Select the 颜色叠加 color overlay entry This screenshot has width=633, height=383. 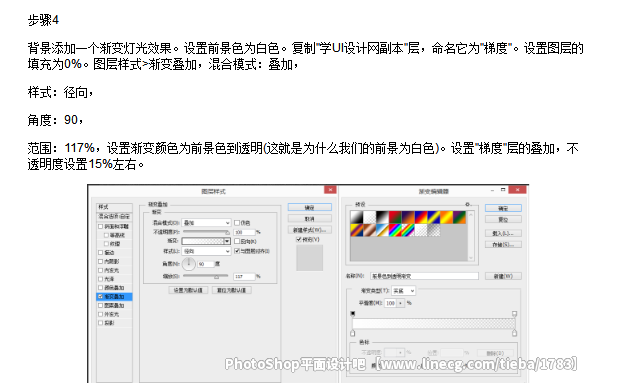click(114, 287)
